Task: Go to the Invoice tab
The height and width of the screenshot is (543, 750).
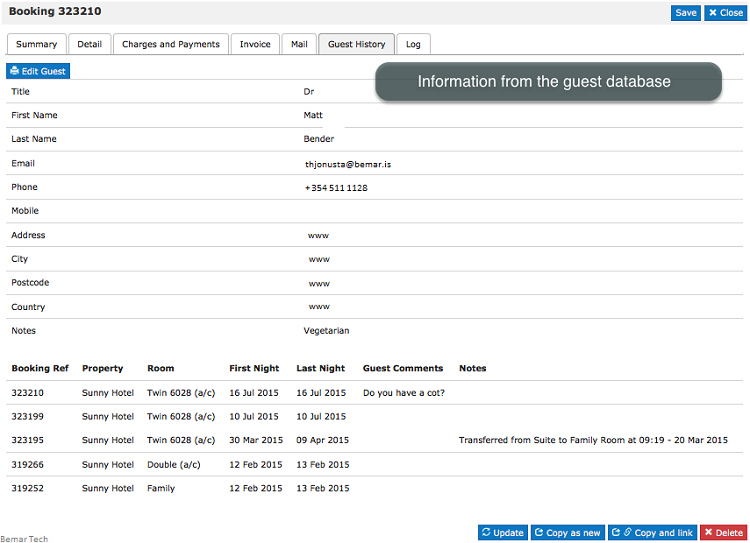Action: point(255,44)
